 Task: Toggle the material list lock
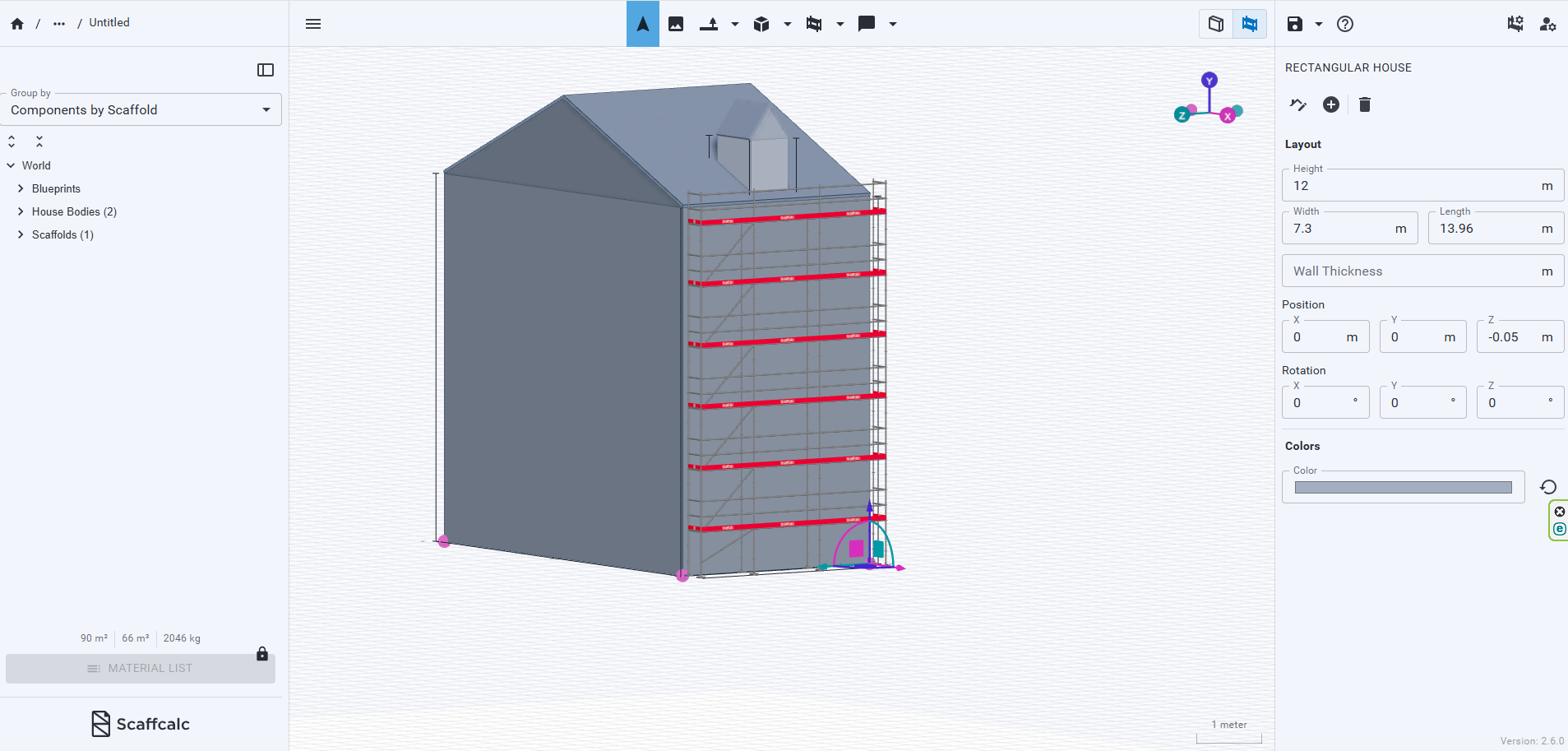pos(262,654)
